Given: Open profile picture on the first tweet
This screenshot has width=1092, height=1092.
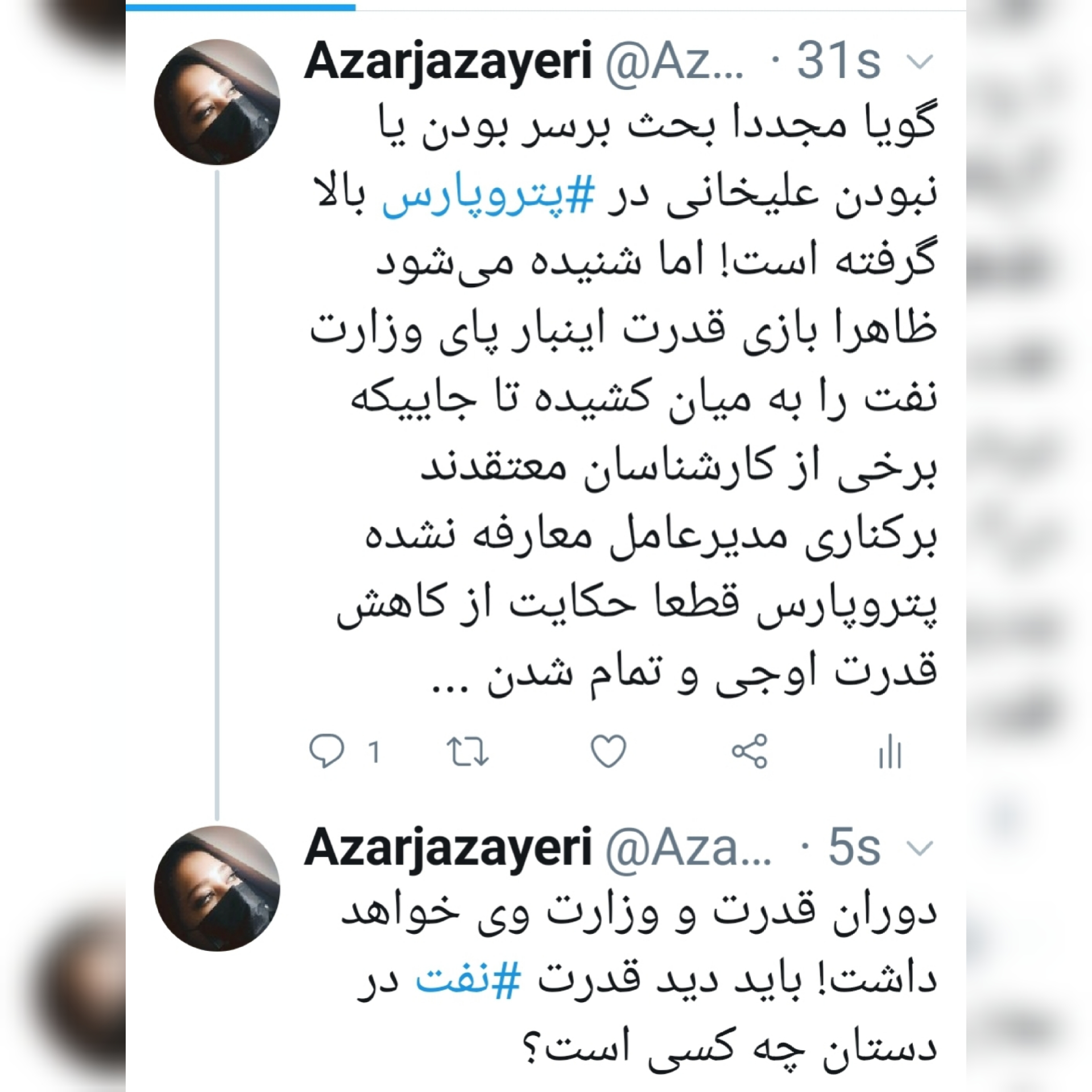Looking at the screenshot, I should 217,102.
